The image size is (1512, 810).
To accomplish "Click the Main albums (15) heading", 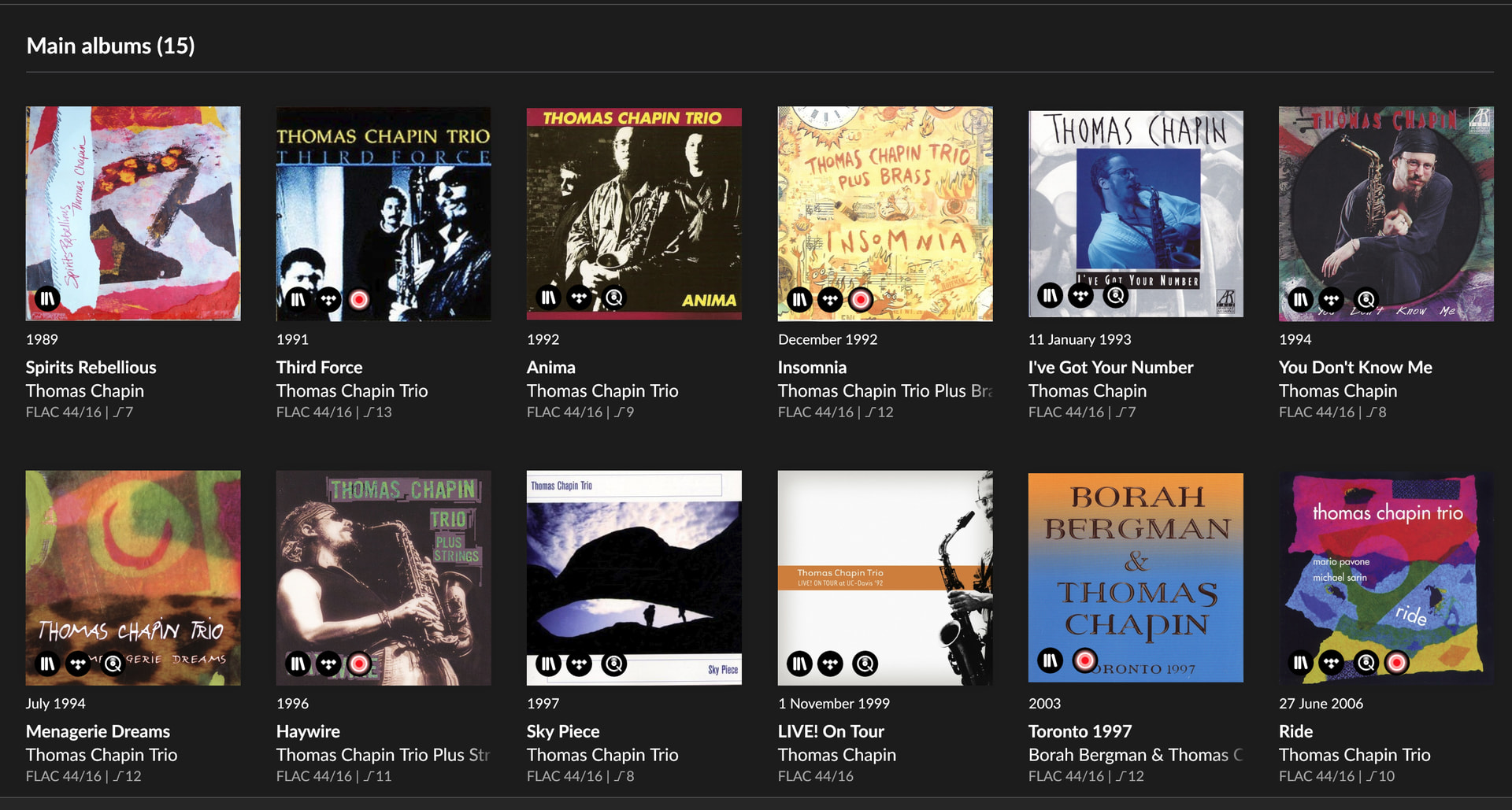I will 110,46.
